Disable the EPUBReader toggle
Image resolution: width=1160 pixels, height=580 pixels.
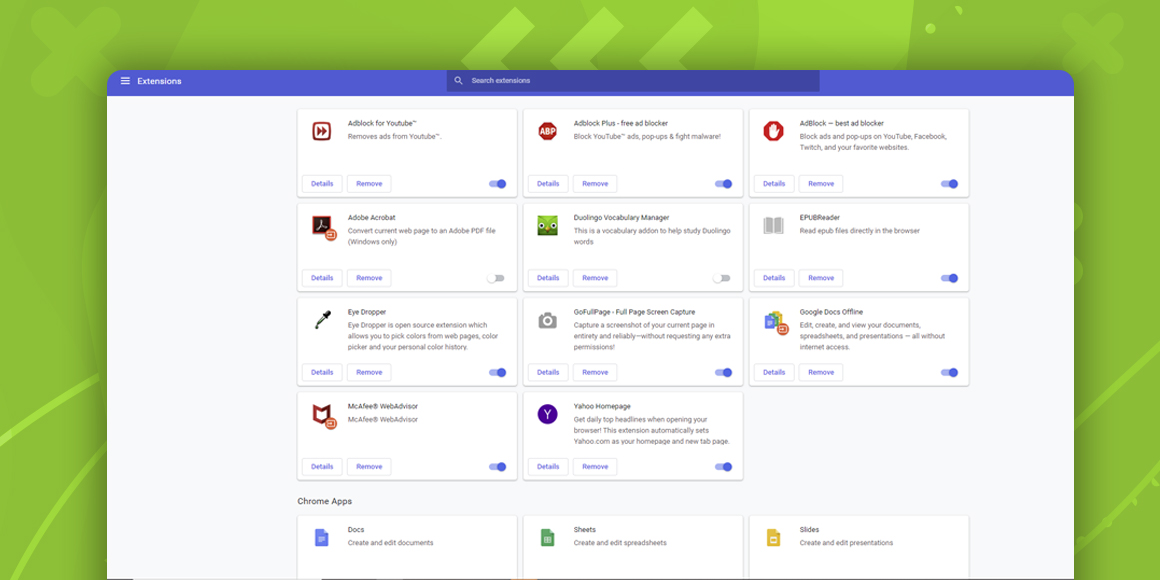[949, 278]
